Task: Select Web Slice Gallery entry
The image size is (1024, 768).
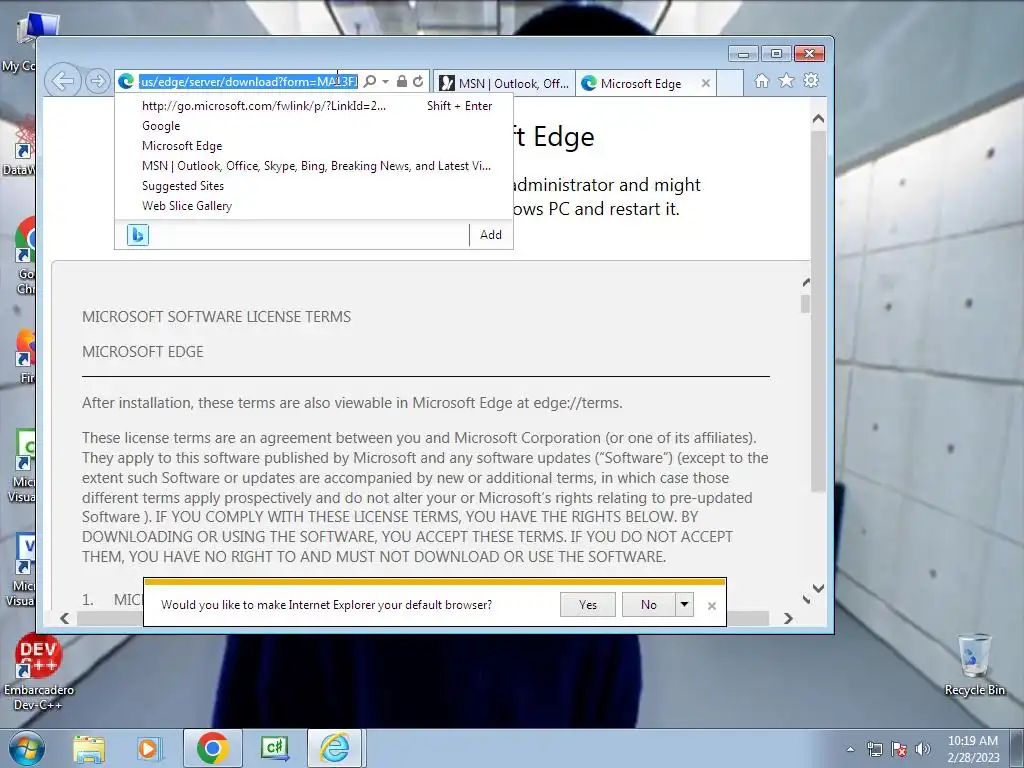Action: click(313, 206)
